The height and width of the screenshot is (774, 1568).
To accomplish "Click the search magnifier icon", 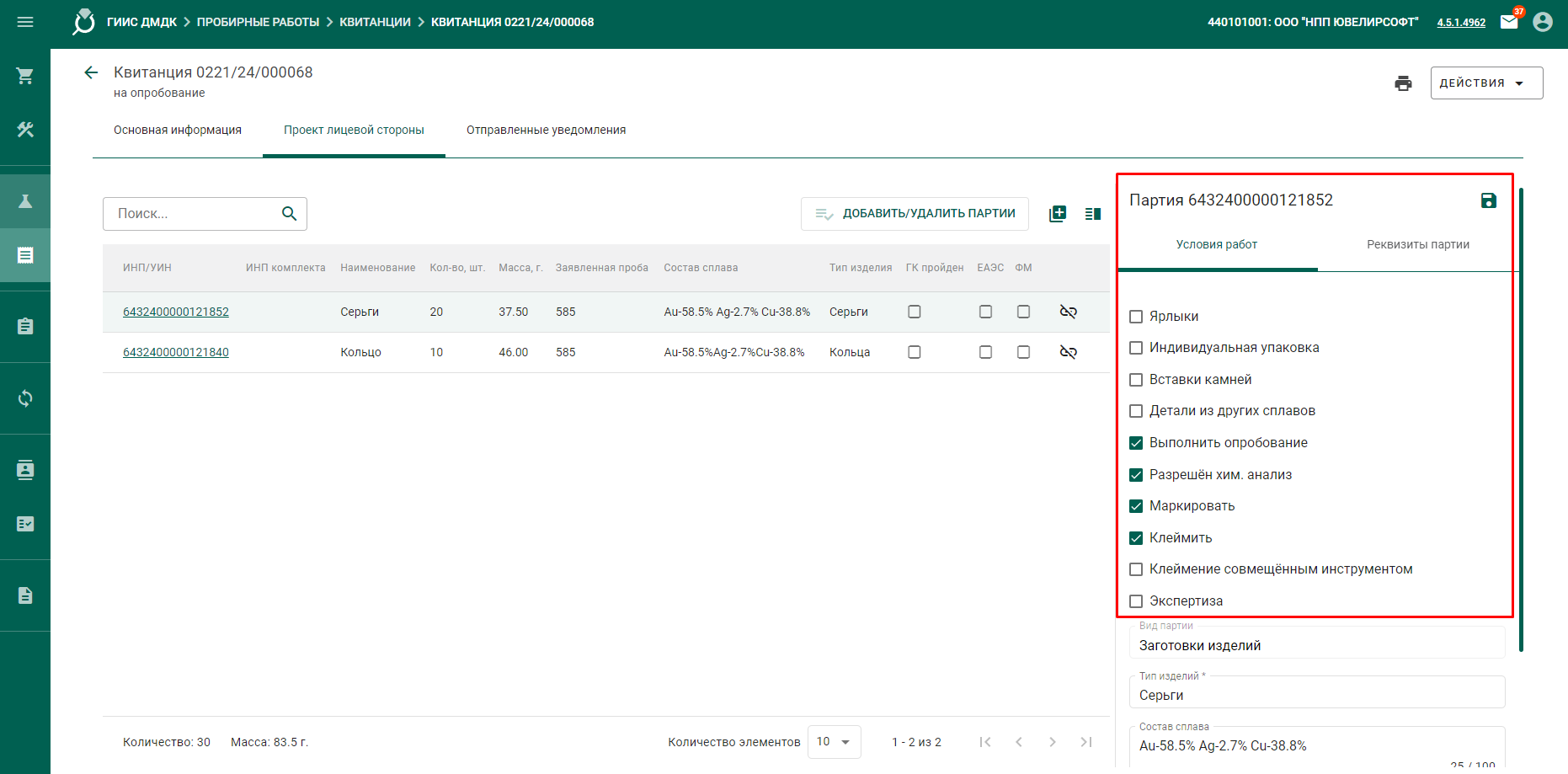I will (x=289, y=214).
